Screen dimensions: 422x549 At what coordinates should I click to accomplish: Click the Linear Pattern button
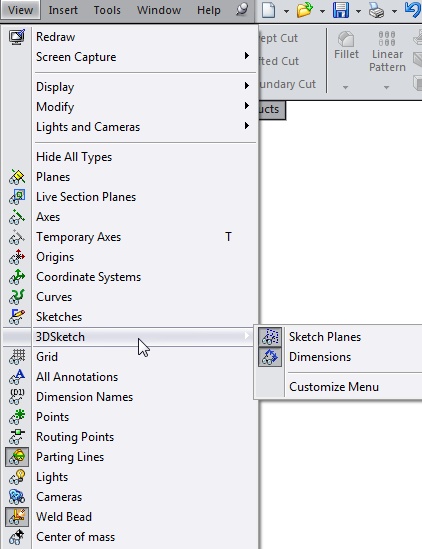tap(387, 51)
